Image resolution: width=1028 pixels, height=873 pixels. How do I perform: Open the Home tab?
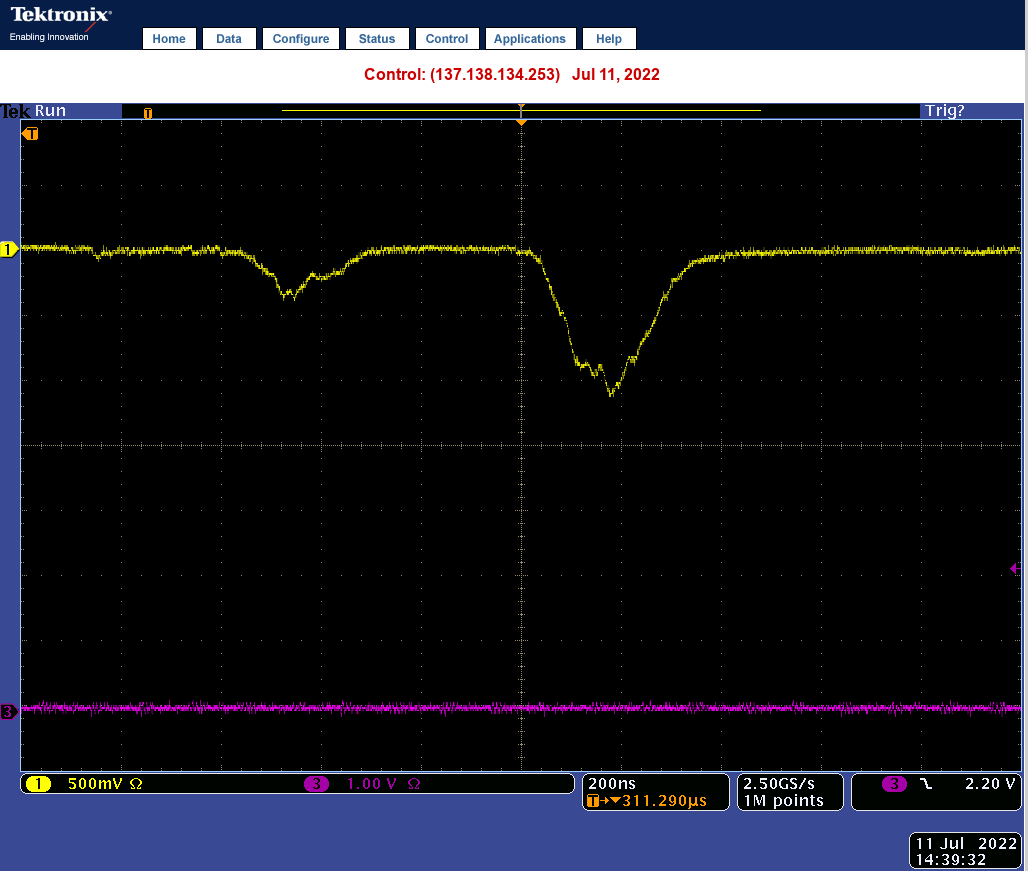(x=169, y=39)
